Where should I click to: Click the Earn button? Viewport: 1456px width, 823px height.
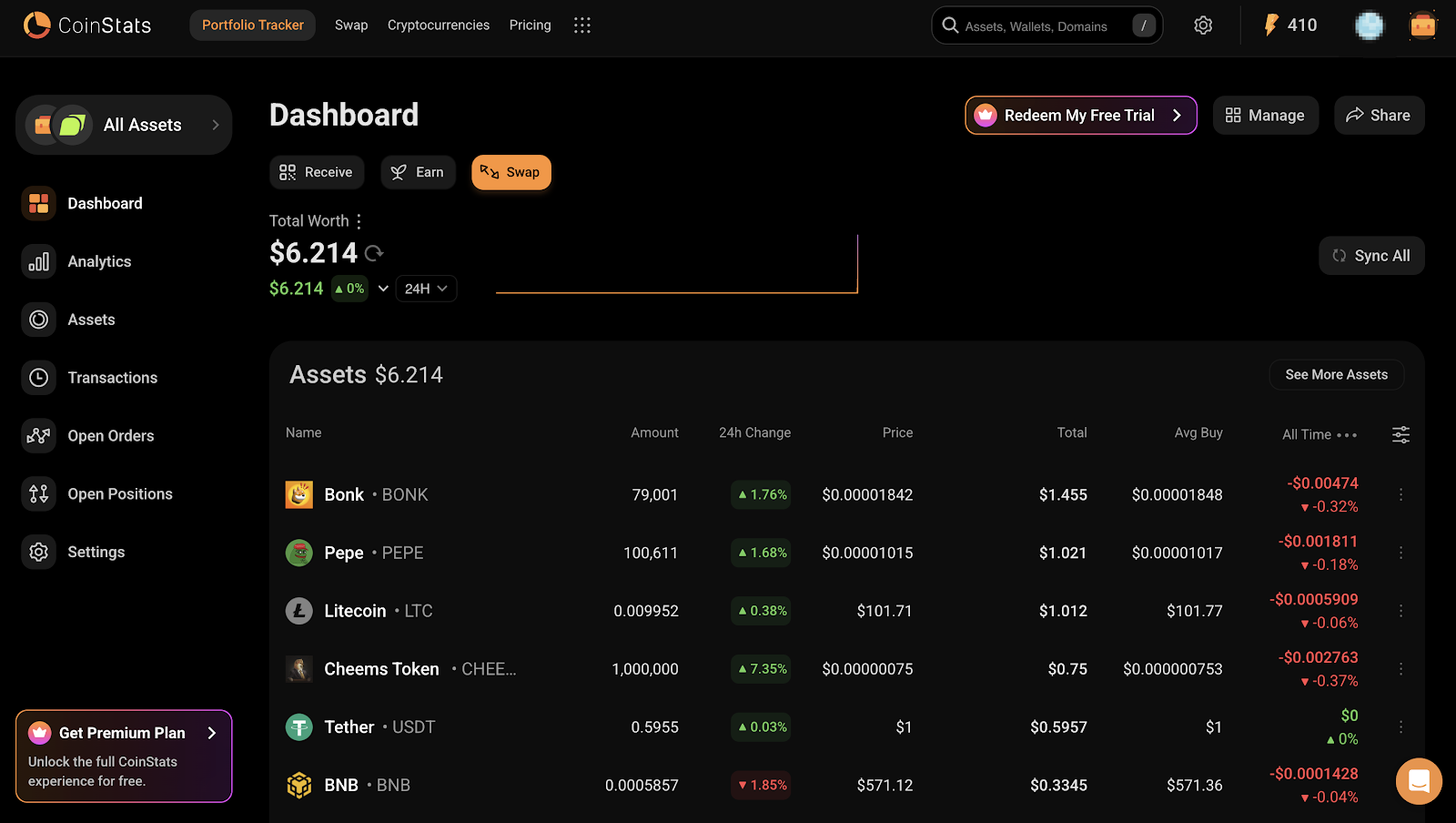coord(418,172)
